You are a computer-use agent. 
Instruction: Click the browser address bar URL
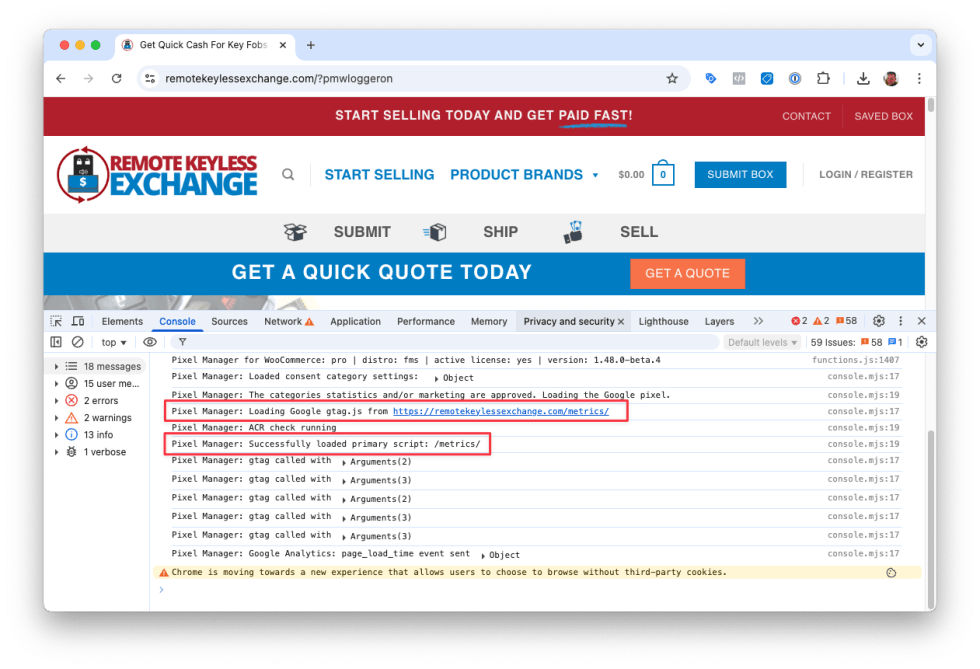click(x=279, y=79)
